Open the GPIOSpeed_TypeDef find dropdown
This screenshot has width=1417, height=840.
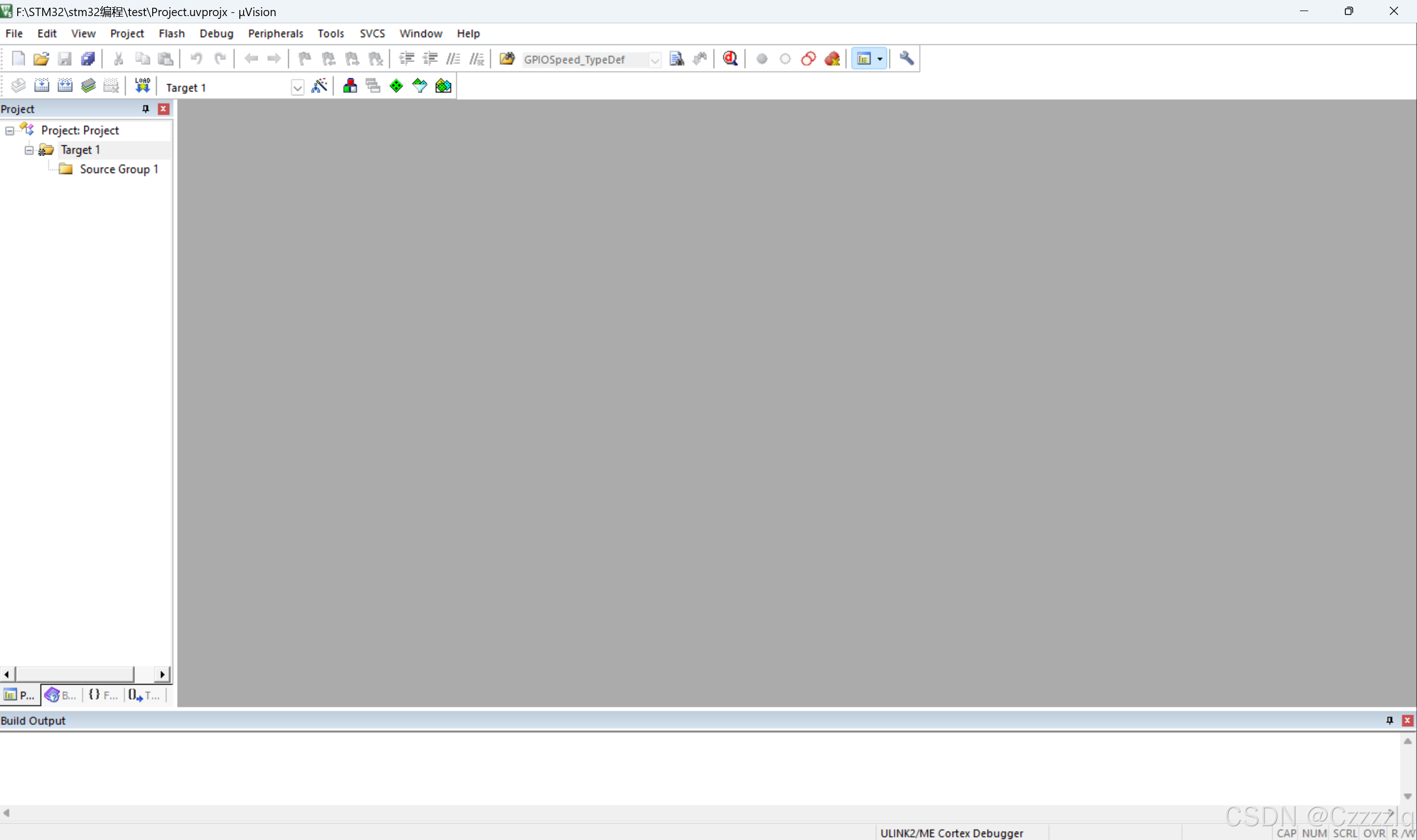(x=654, y=60)
